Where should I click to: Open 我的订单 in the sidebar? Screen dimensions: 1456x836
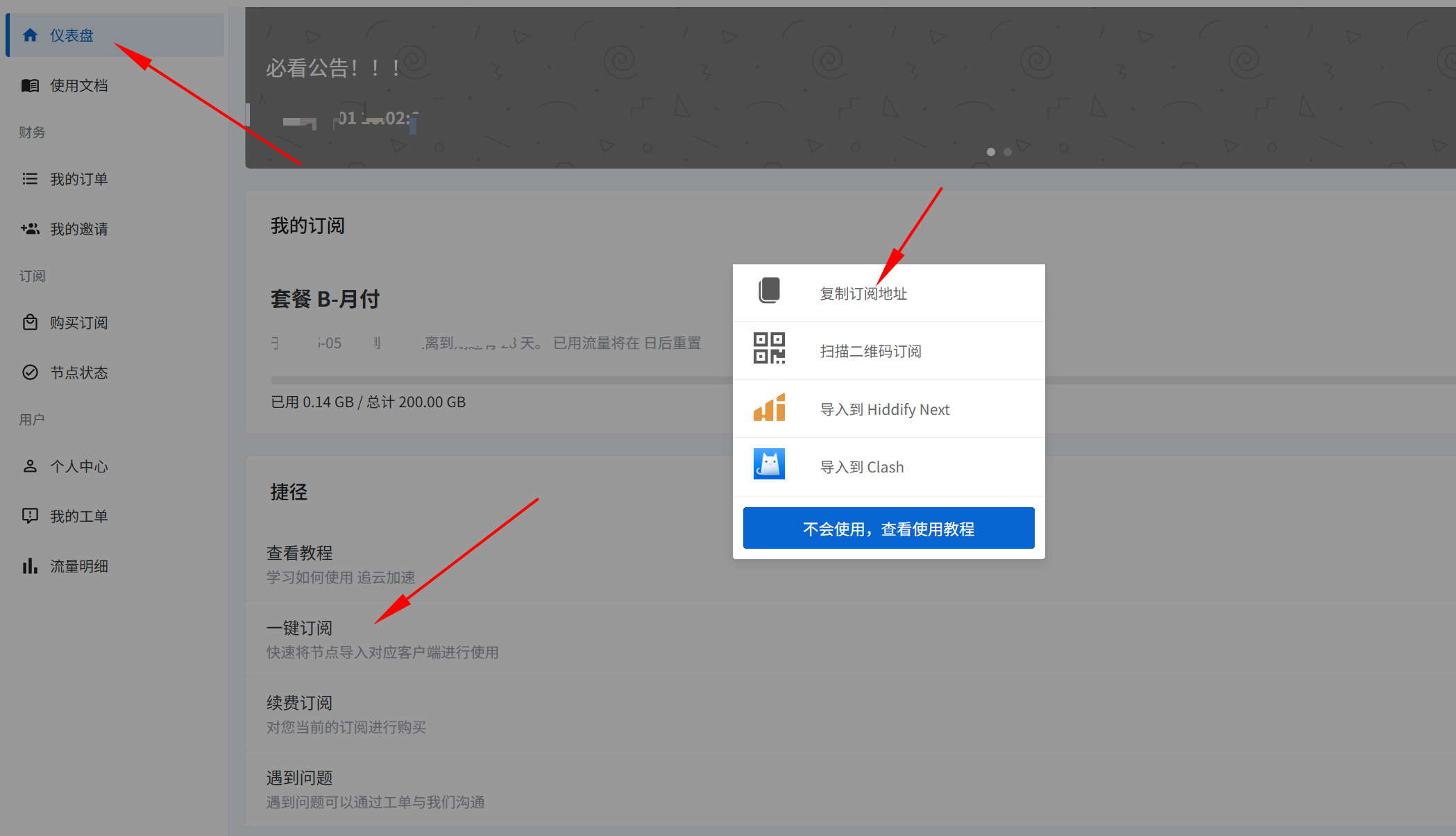(x=78, y=179)
